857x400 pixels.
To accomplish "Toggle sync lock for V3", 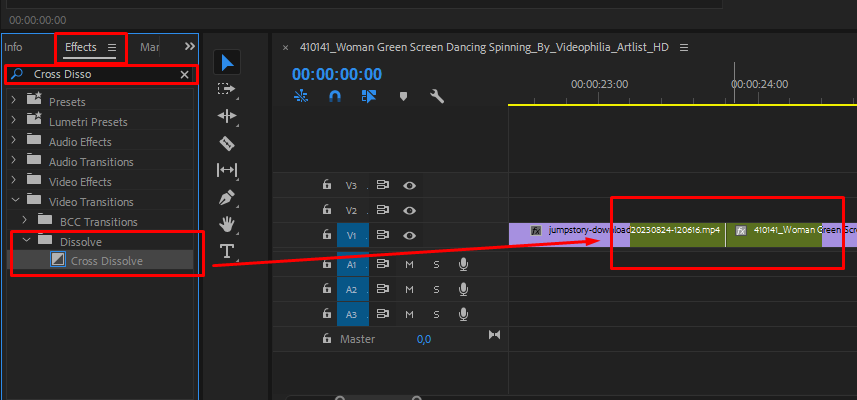I will [383, 185].
